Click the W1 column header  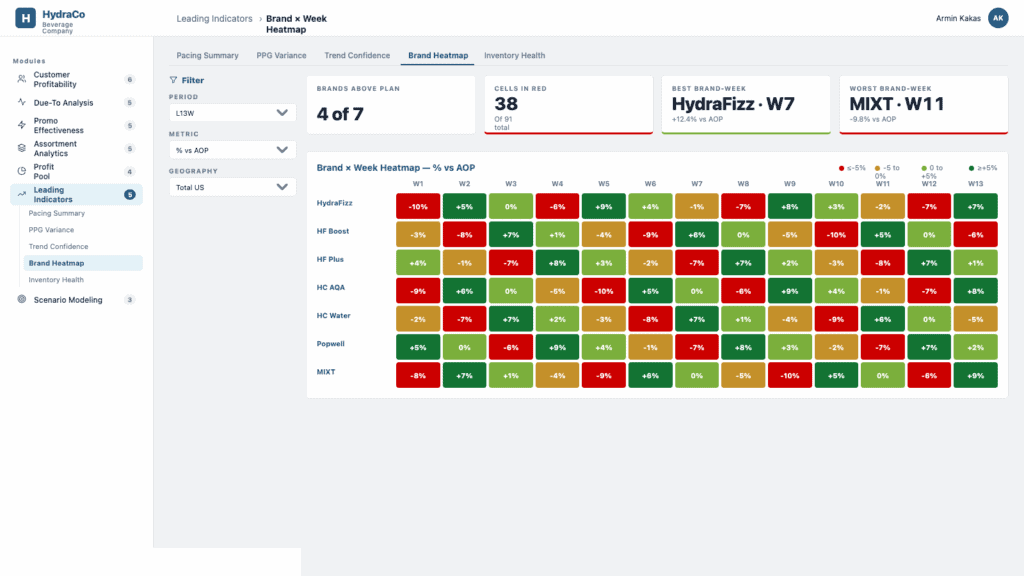[x=418, y=184]
